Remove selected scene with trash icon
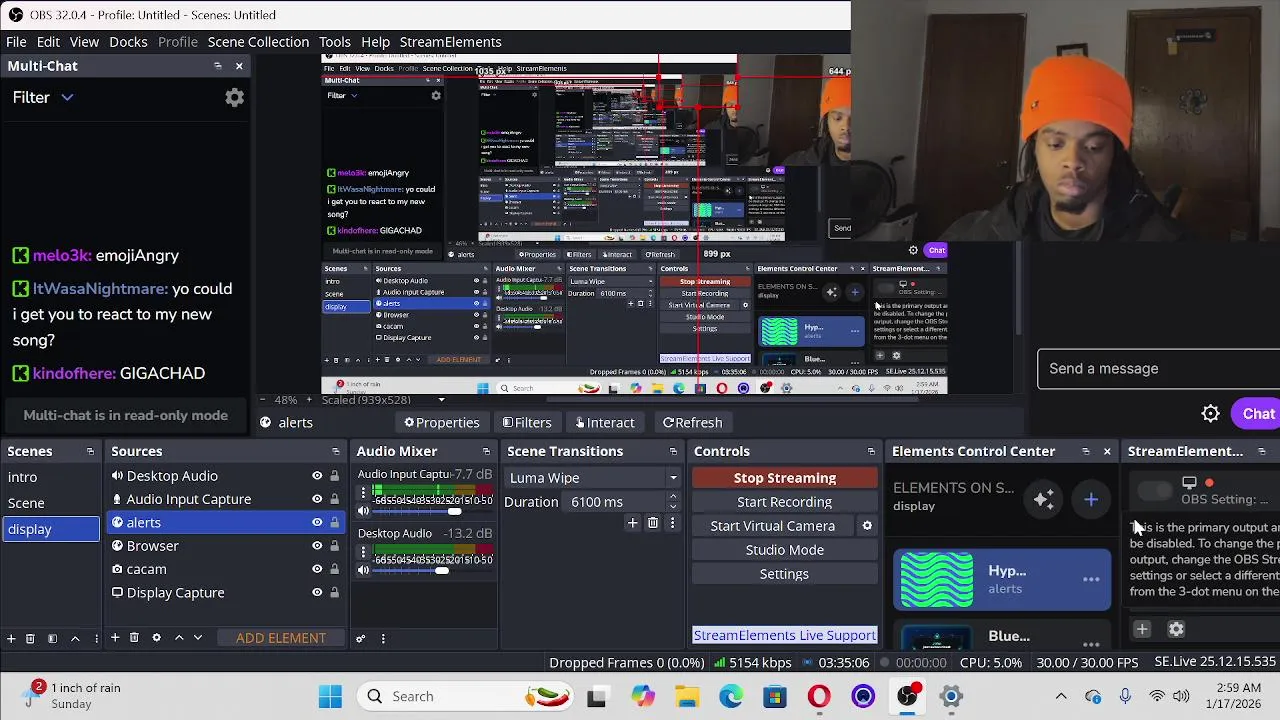Viewport: 1280px width, 720px height. pos(30,638)
